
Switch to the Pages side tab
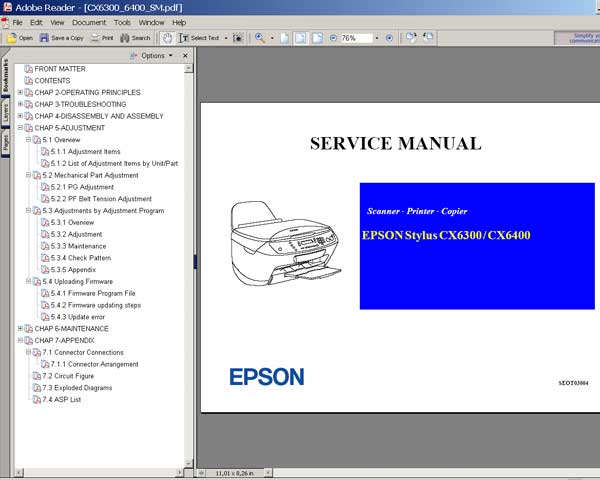[5, 144]
